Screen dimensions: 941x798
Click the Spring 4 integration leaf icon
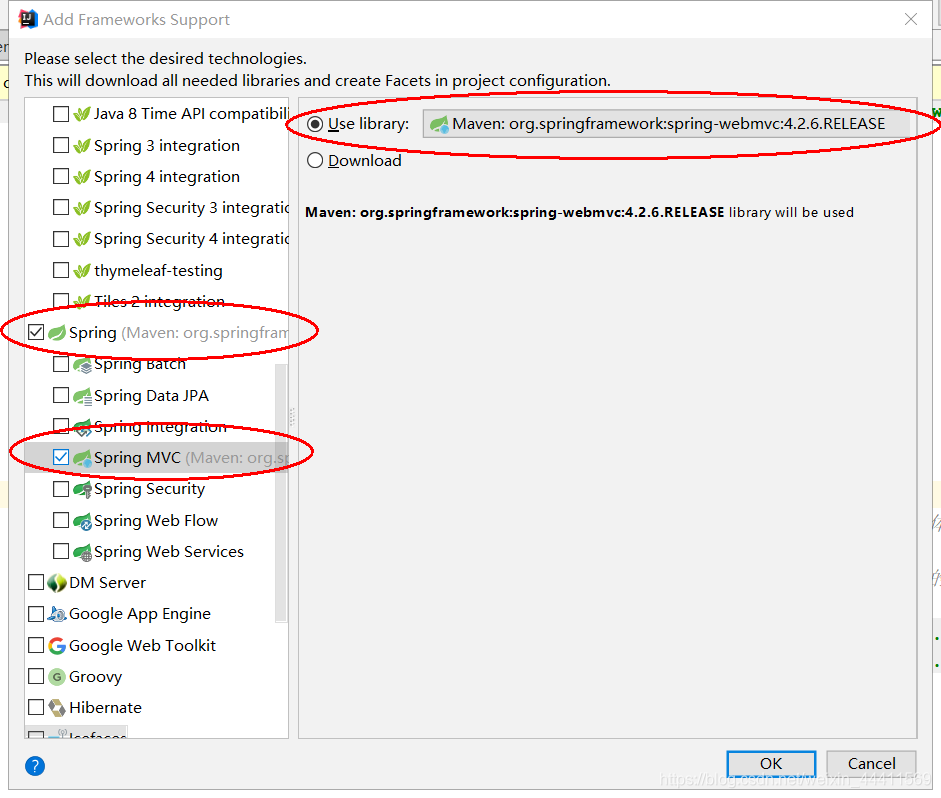pyautogui.click(x=82, y=177)
